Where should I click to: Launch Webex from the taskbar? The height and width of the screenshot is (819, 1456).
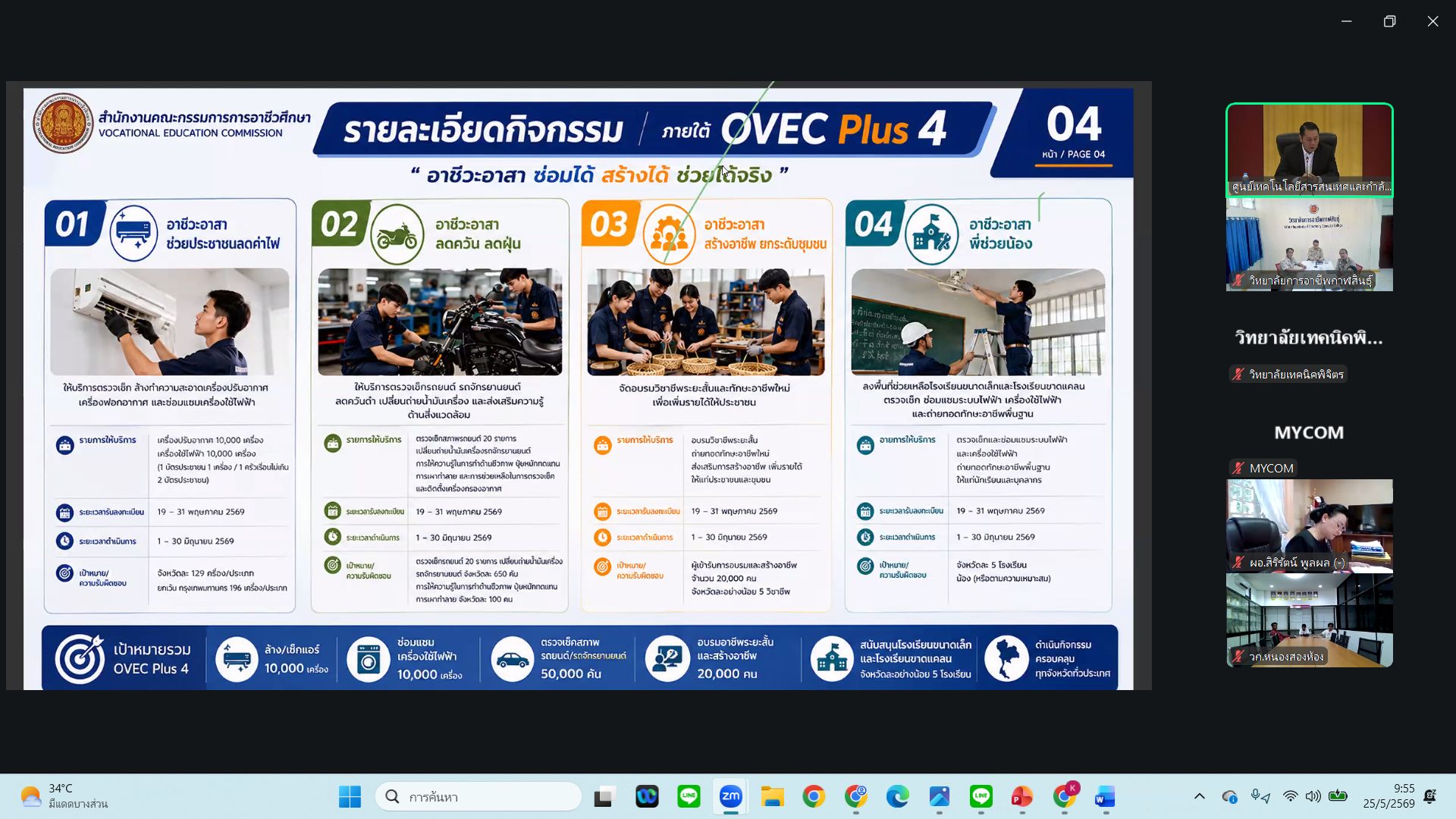[647, 796]
